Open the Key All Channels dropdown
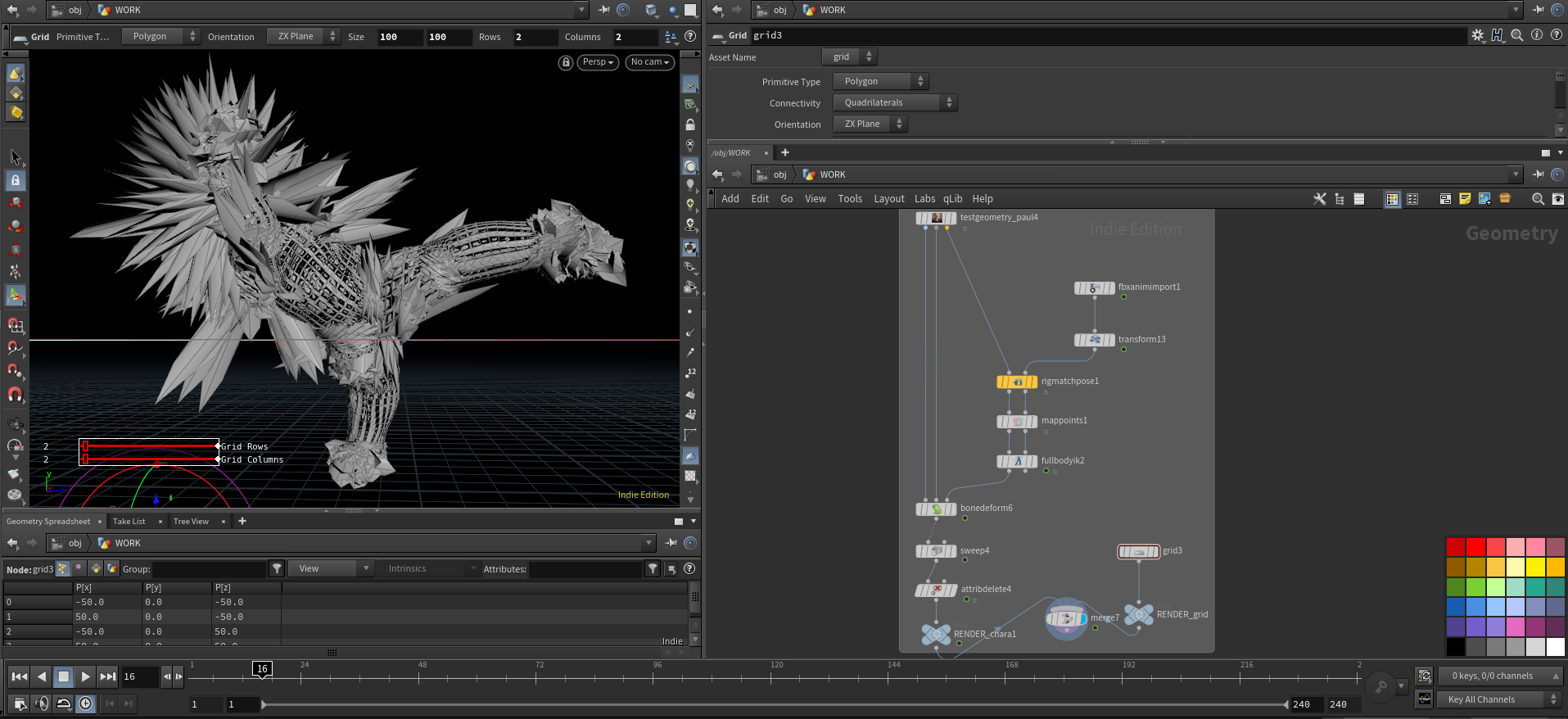 tap(1500, 699)
